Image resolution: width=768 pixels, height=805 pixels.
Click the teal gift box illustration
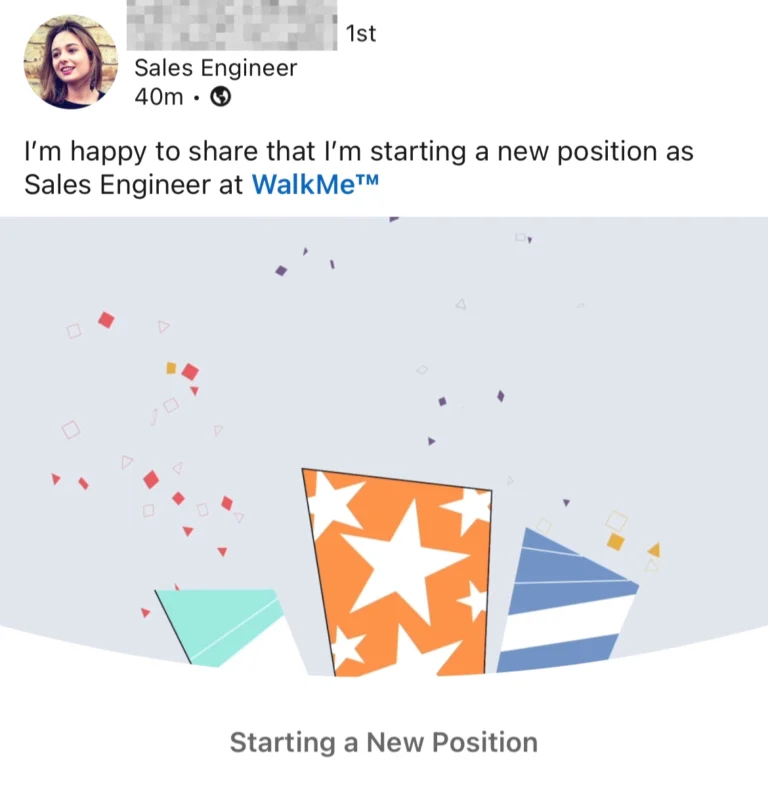pyautogui.click(x=220, y=627)
